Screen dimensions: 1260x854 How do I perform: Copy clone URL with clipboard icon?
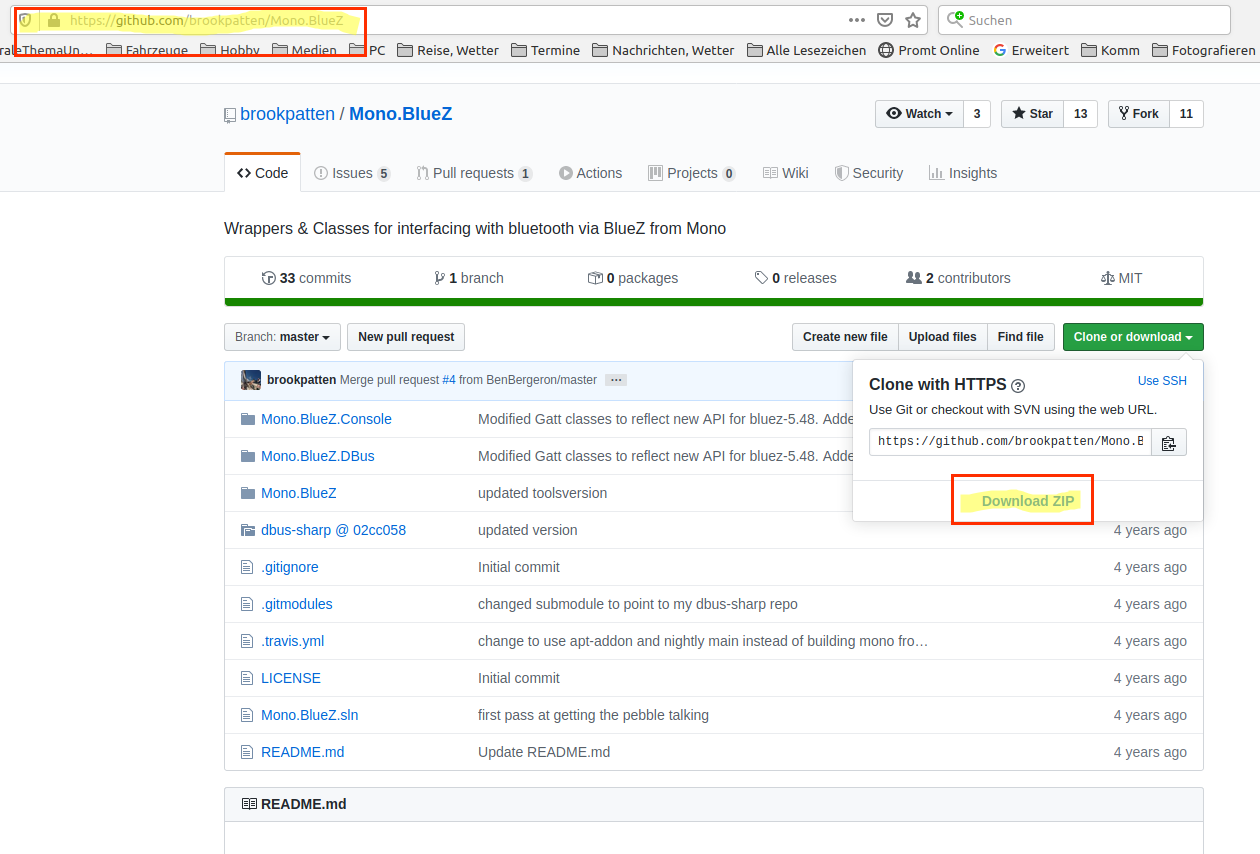pos(1169,442)
